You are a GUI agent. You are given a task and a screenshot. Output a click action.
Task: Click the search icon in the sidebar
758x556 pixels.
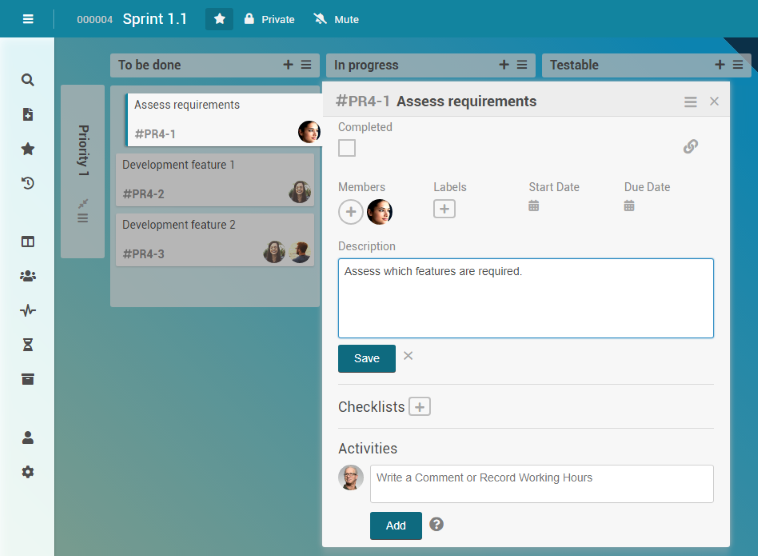pyautogui.click(x=28, y=80)
